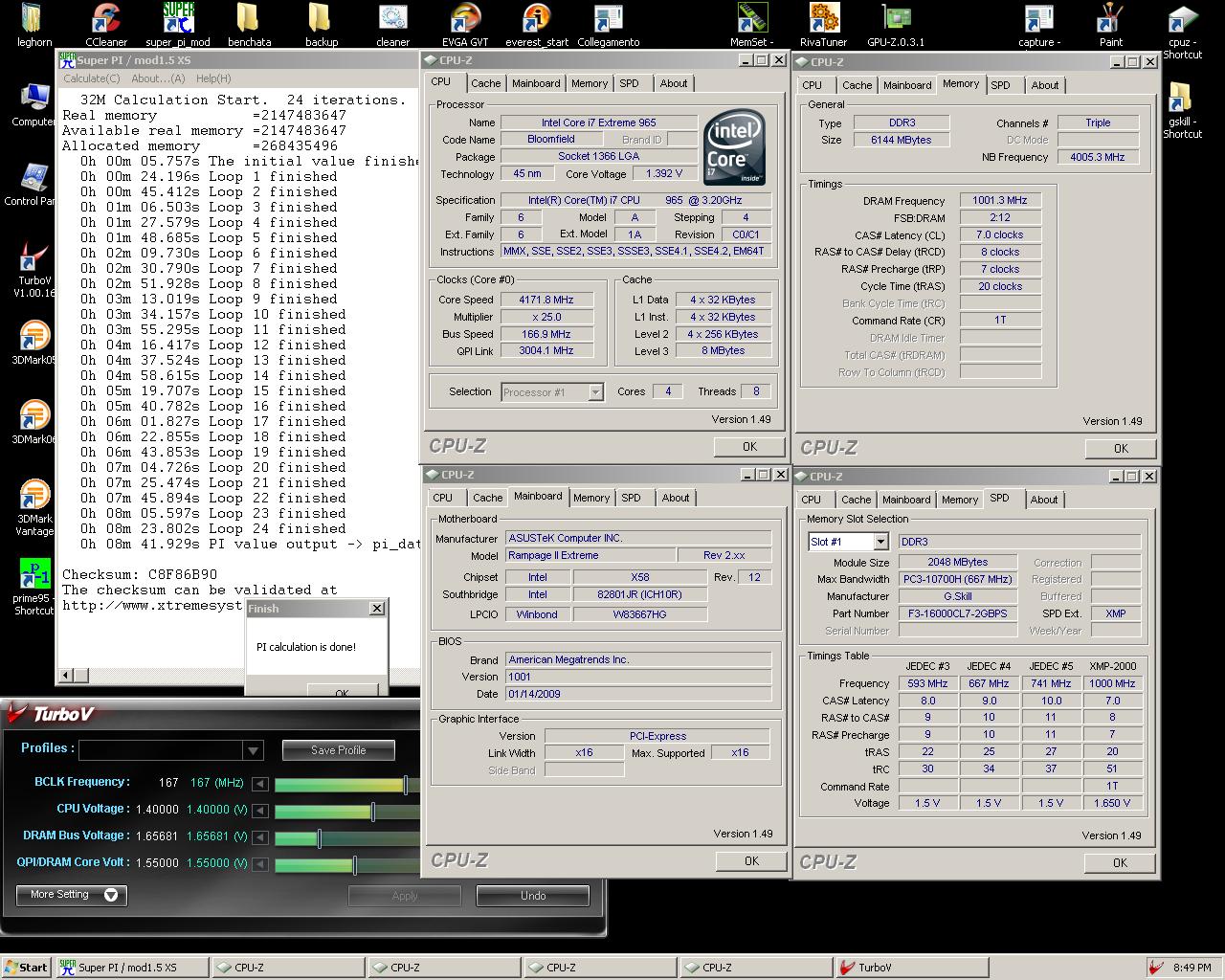
Task: Open the About...(A) menu in Super PI
Action: (158, 78)
